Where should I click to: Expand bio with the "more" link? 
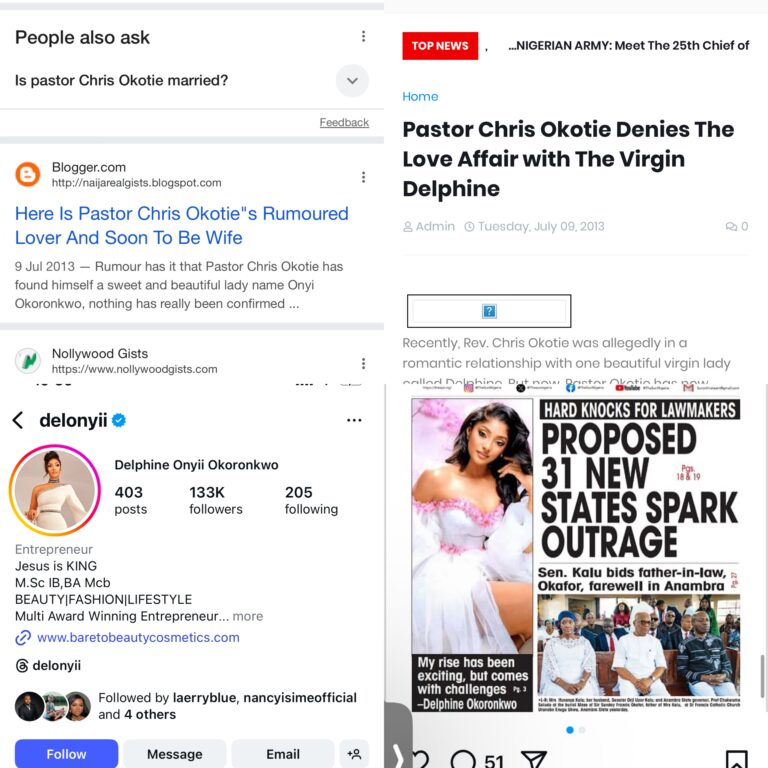point(247,616)
